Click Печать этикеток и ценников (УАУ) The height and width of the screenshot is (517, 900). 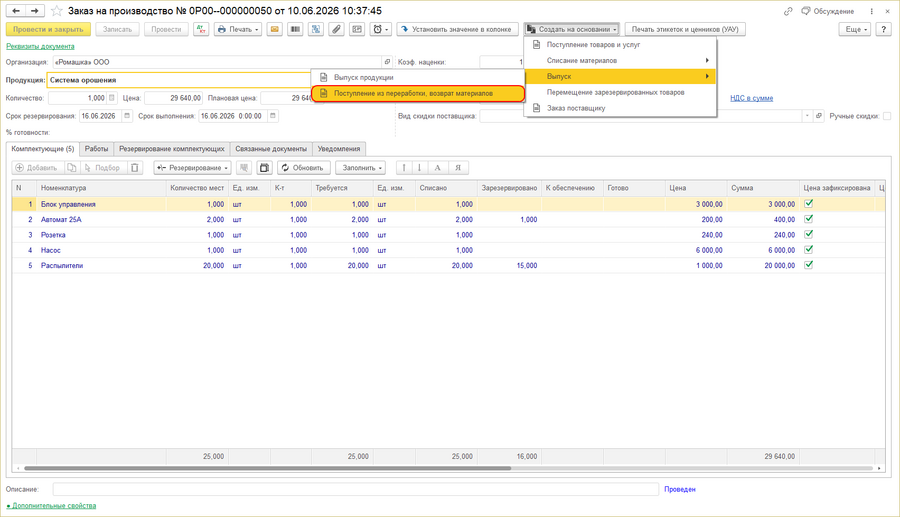685,29
